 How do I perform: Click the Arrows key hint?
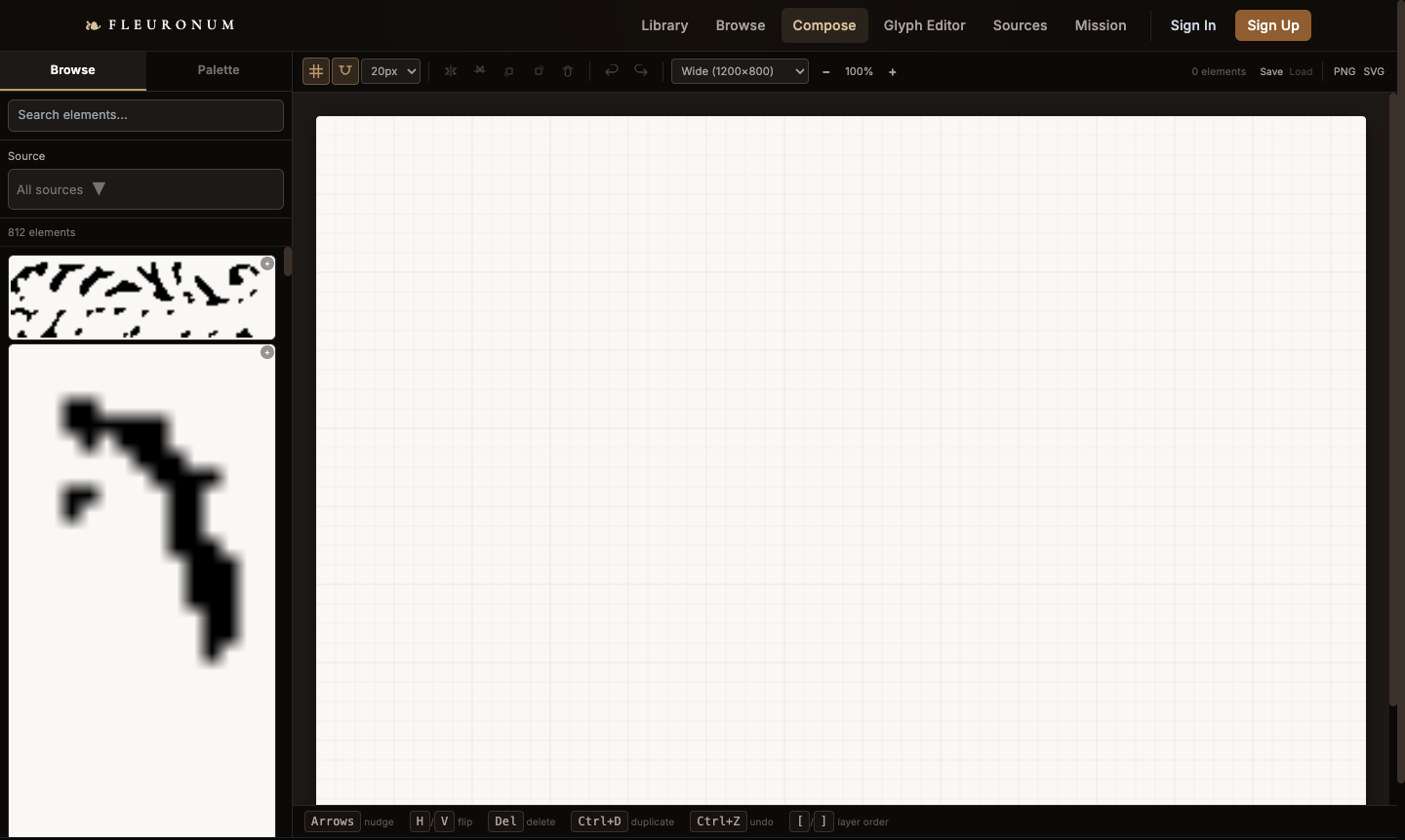[333, 821]
